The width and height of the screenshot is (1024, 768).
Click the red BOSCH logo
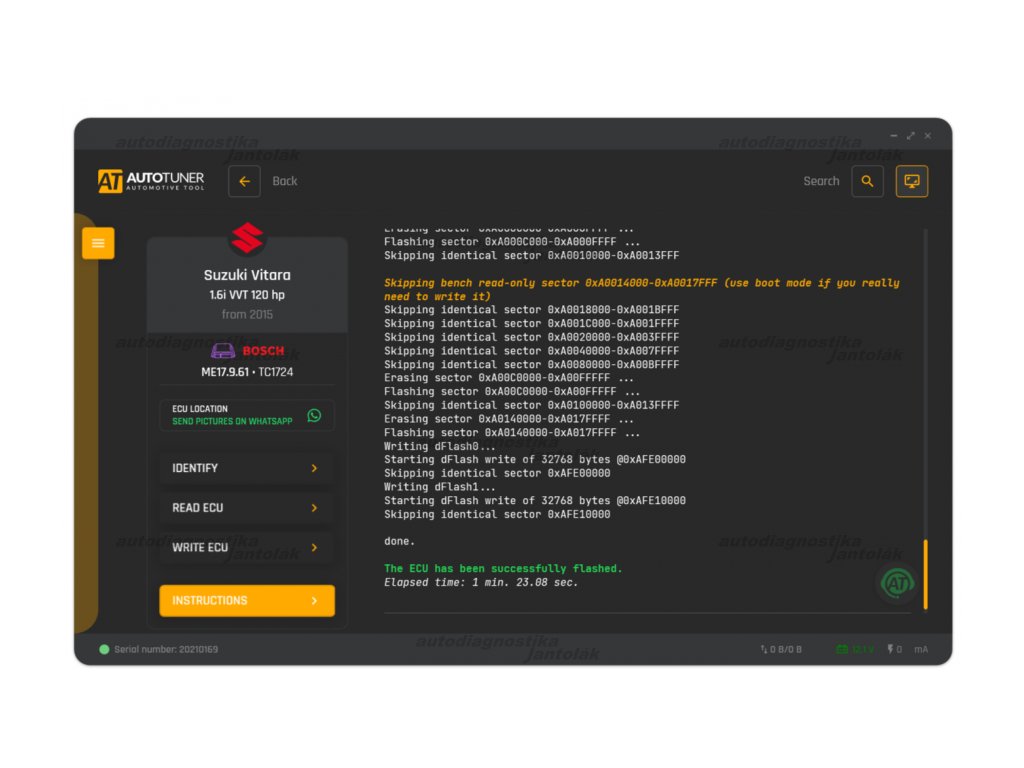263,351
